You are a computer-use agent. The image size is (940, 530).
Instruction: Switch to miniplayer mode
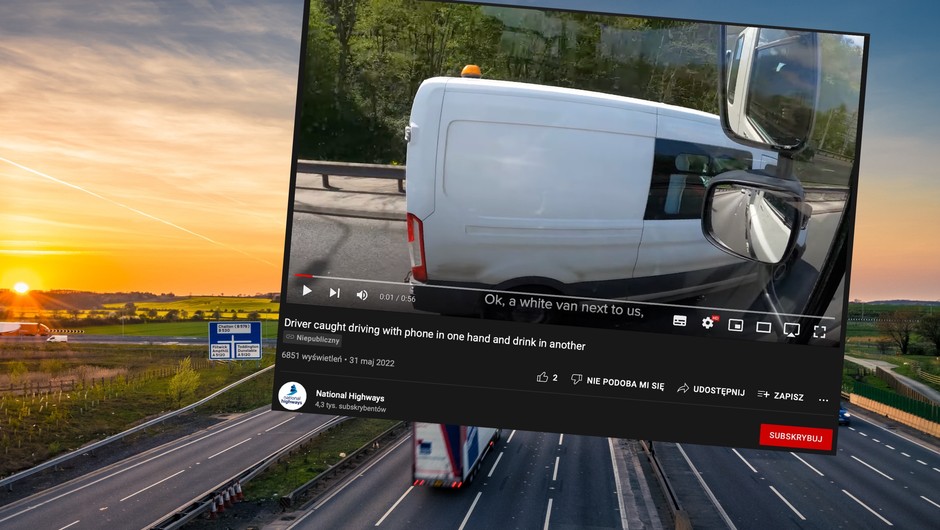click(736, 325)
